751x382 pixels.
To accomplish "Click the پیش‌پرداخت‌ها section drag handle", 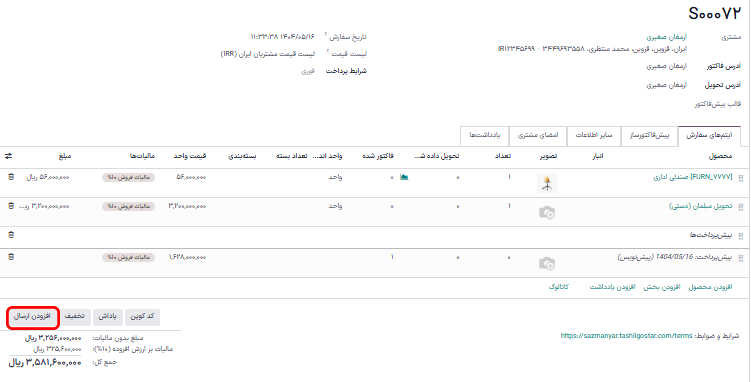I will tap(740, 236).
